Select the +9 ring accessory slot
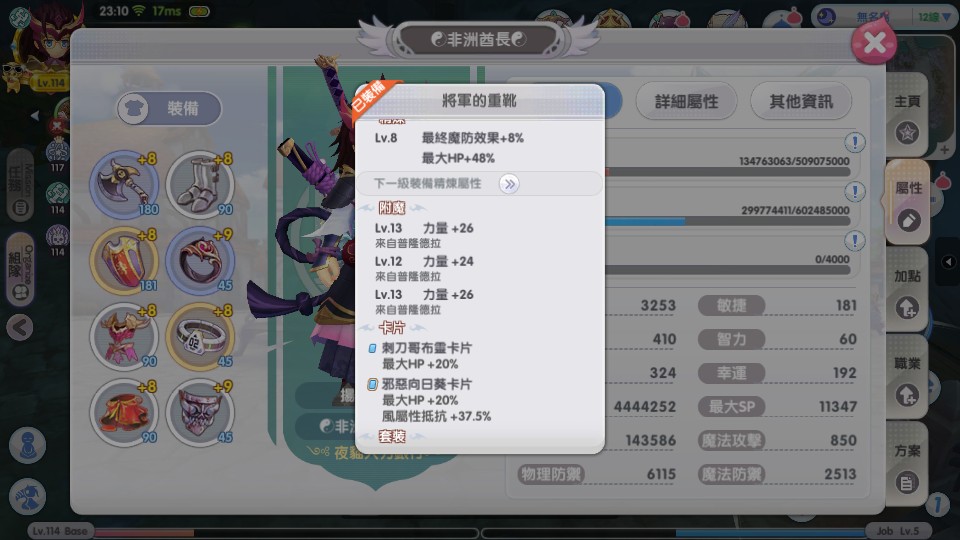This screenshot has width=960, height=540. (x=200, y=260)
